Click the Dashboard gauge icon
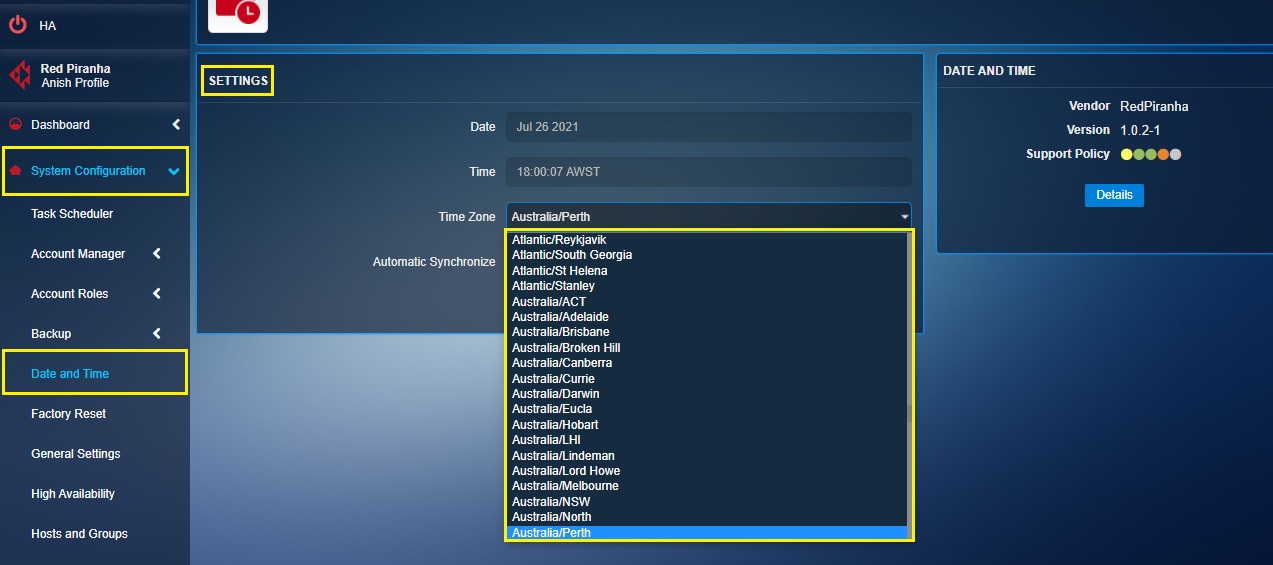The height and width of the screenshot is (565, 1273). (x=15, y=125)
